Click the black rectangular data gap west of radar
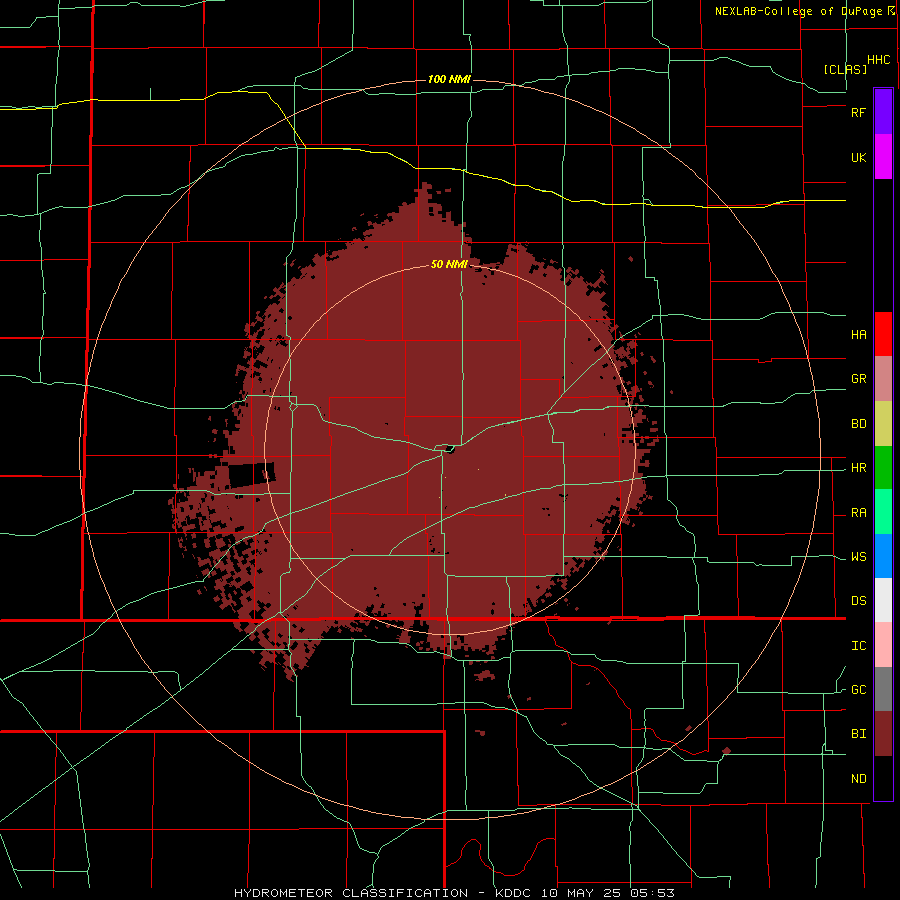The image size is (900, 900). pyautogui.click(x=251, y=475)
